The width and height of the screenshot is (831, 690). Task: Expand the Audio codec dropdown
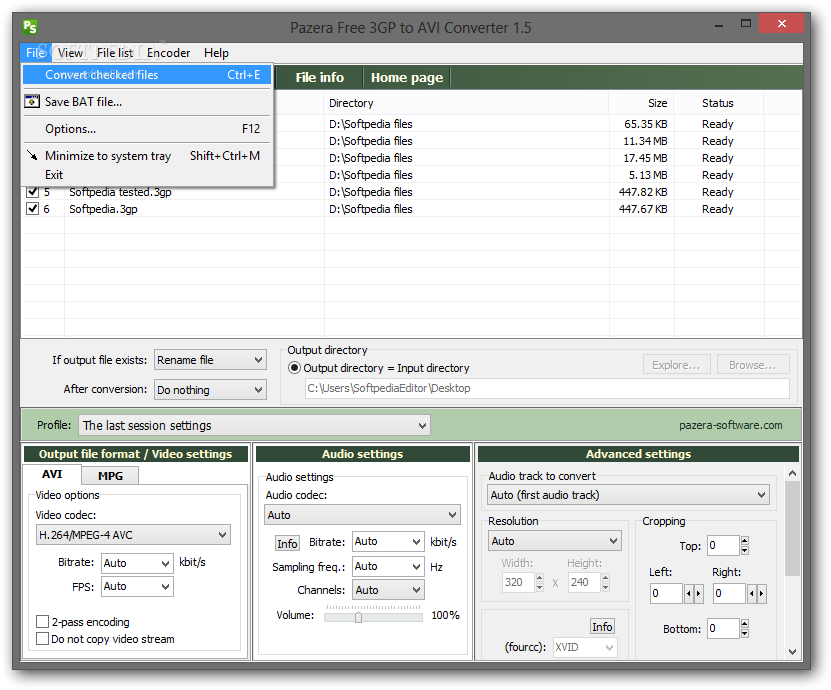(x=363, y=515)
